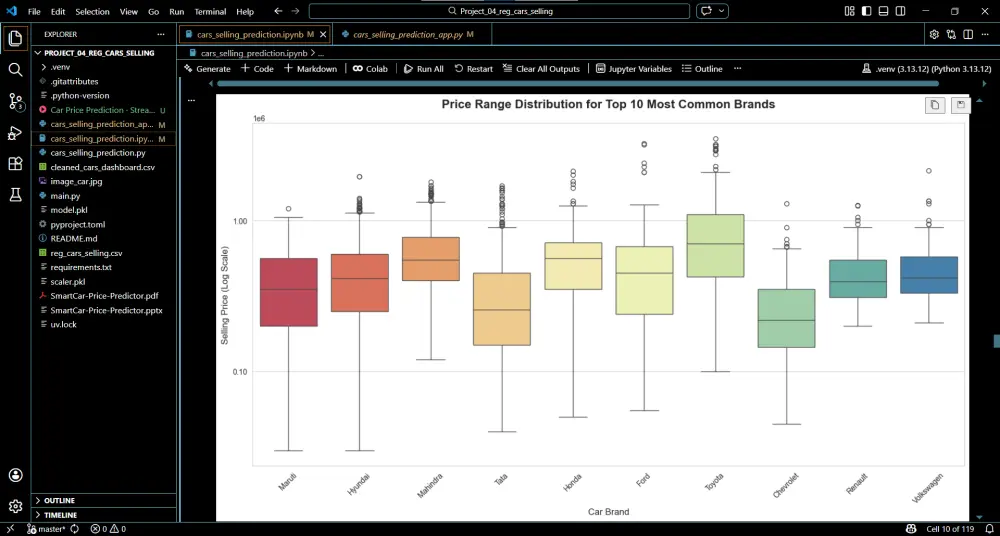Click the command center search box
The width and height of the screenshot is (1000, 536).
pyautogui.click(x=499, y=11)
